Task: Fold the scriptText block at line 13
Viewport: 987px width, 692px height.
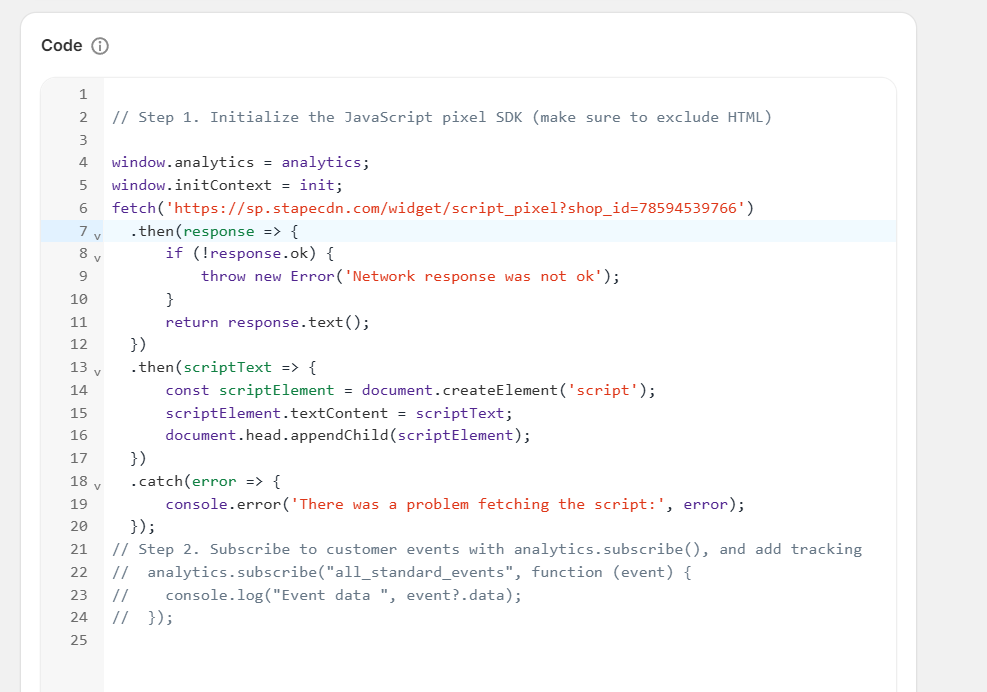Action: tap(97, 372)
